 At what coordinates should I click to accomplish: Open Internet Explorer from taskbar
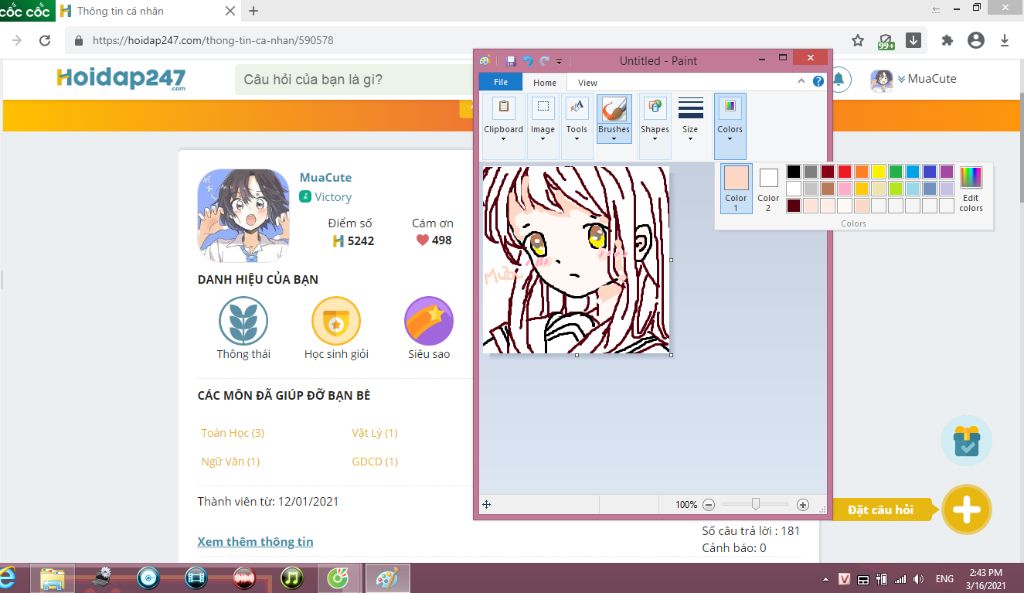7,579
